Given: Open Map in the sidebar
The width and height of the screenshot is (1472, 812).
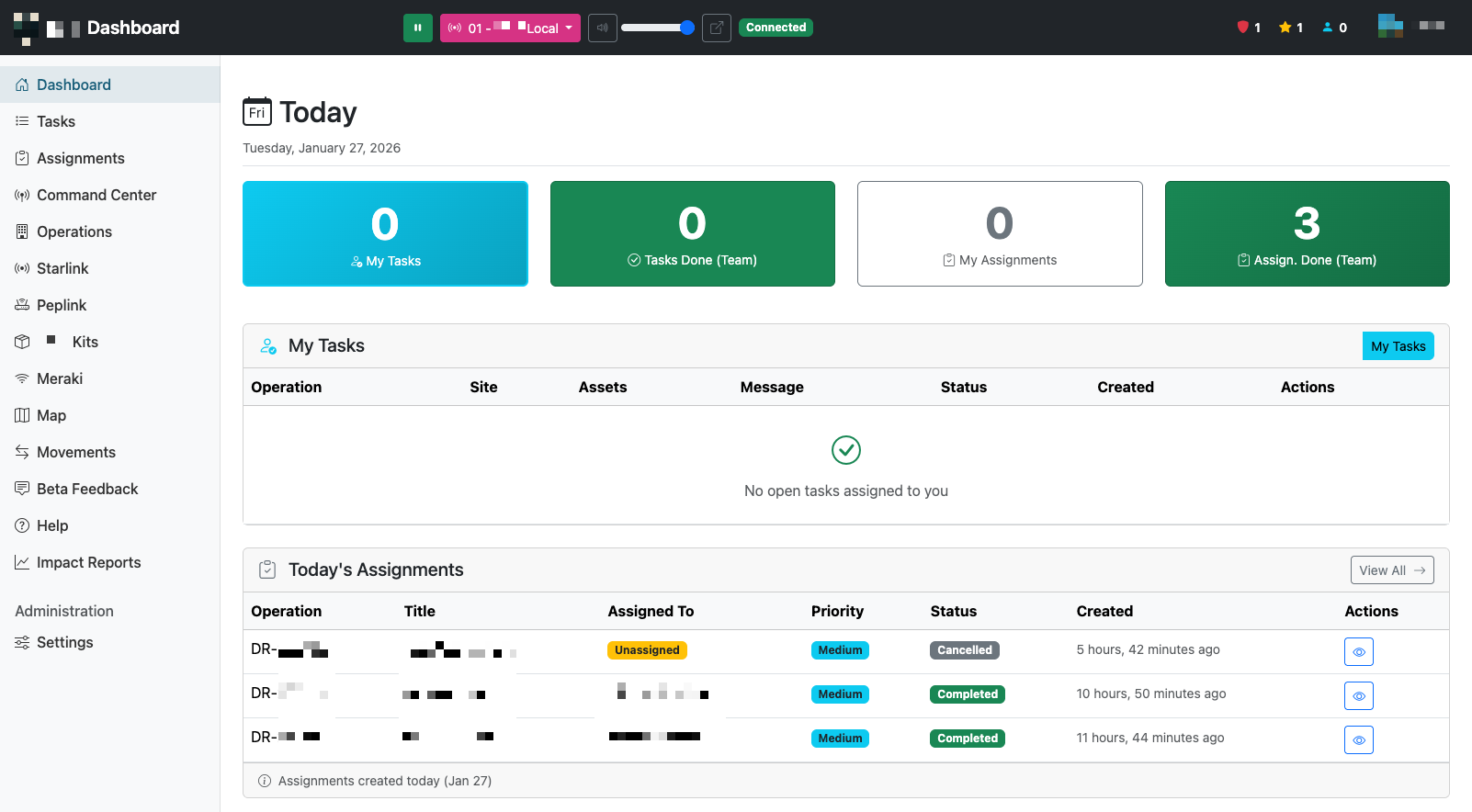Looking at the screenshot, I should 110,415.
